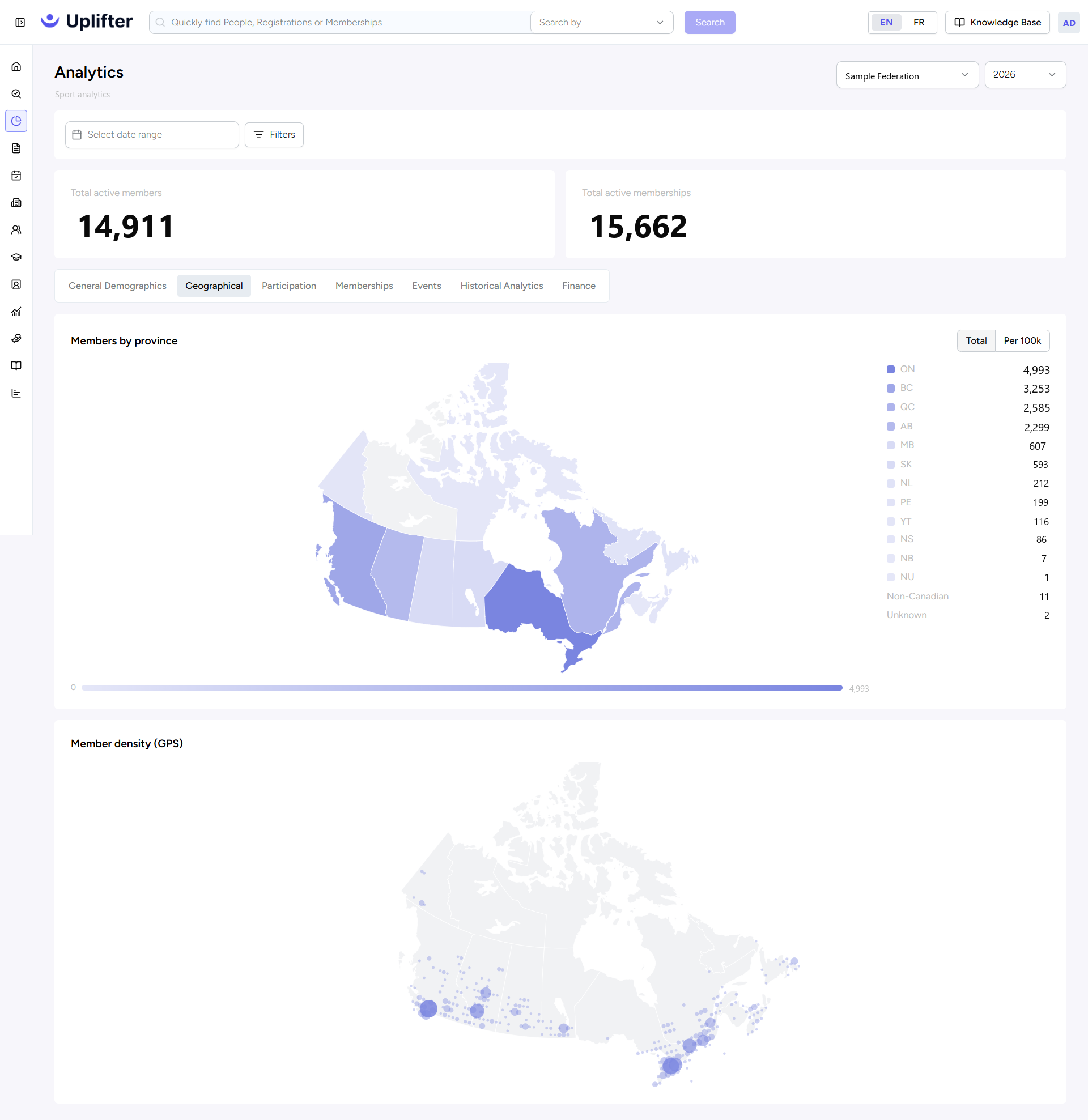Screen dimensions: 1088x1120
Task: Click the NU legend entry
Action: pos(967,577)
